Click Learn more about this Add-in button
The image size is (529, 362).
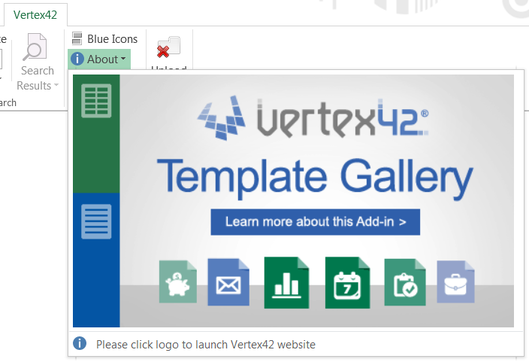click(315, 222)
